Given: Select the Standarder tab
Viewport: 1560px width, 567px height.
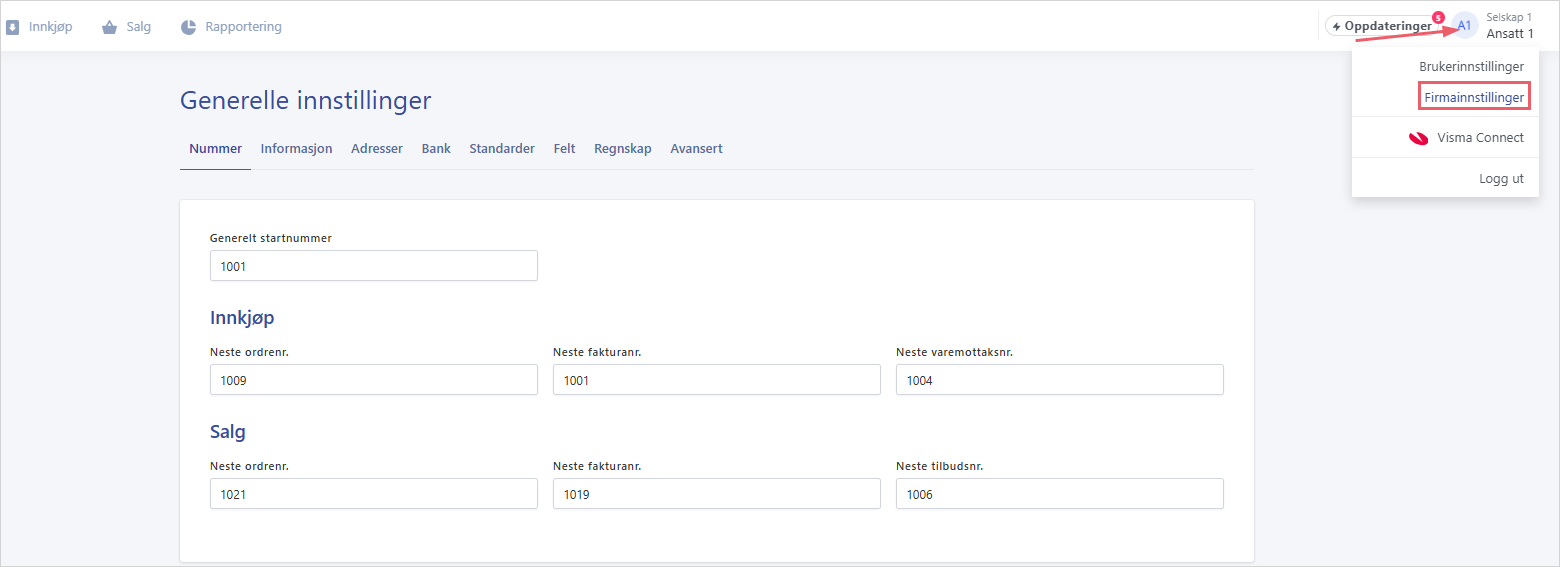Looking at the screenshot, I should (x=502, y=148).
